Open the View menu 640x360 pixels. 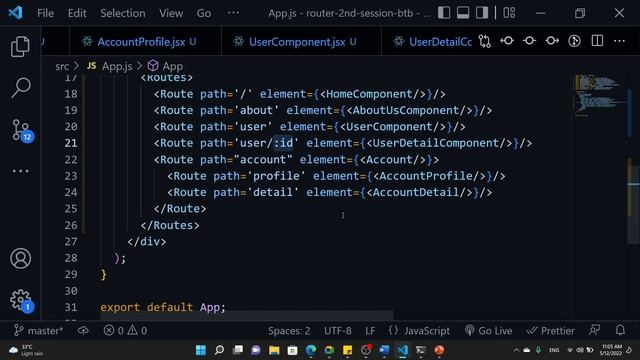171,13
